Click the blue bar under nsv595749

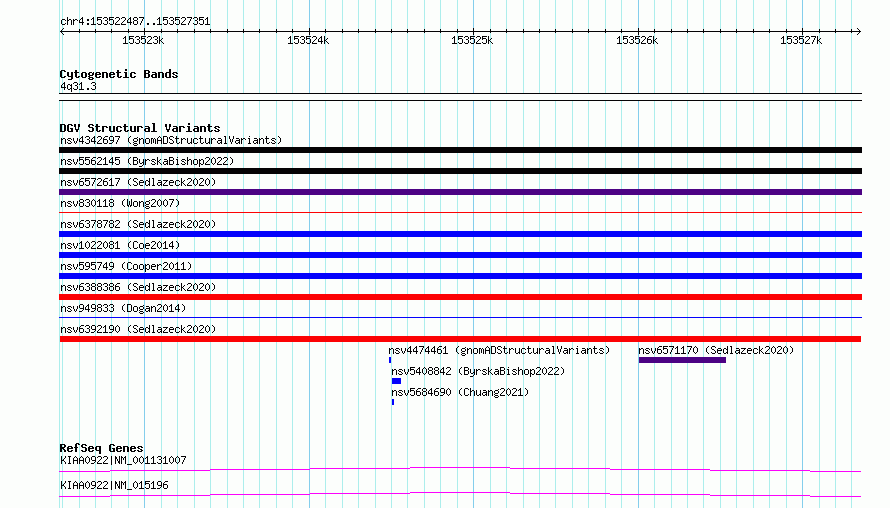pos(460,276)
